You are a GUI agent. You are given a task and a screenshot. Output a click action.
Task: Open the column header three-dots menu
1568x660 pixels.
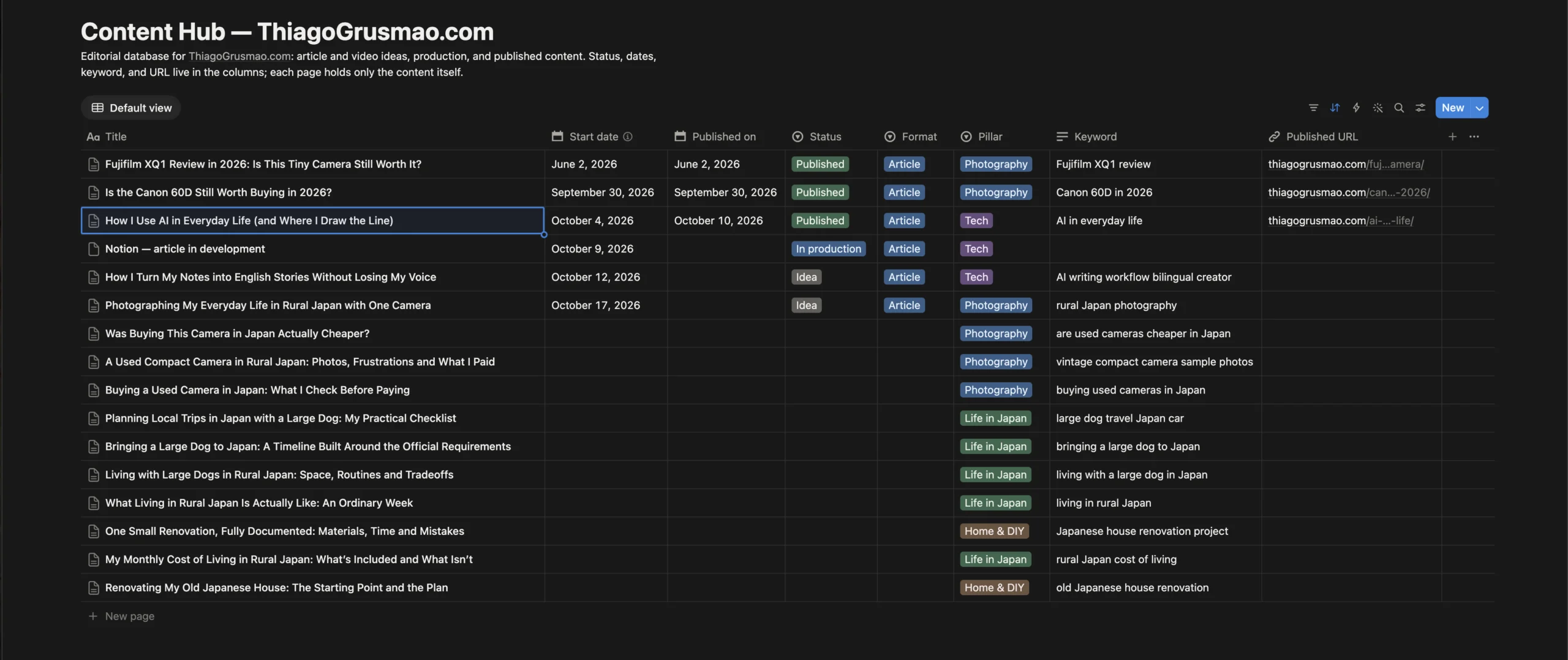point(1474,137)
